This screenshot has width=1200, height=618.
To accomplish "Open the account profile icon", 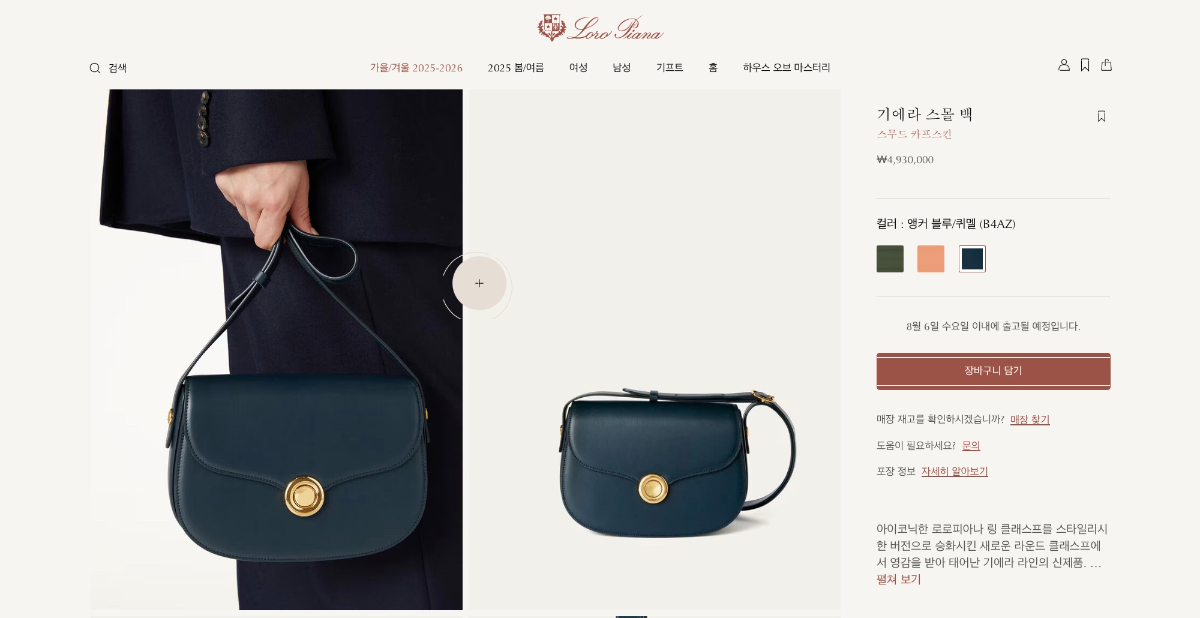I will point(1064,65).
